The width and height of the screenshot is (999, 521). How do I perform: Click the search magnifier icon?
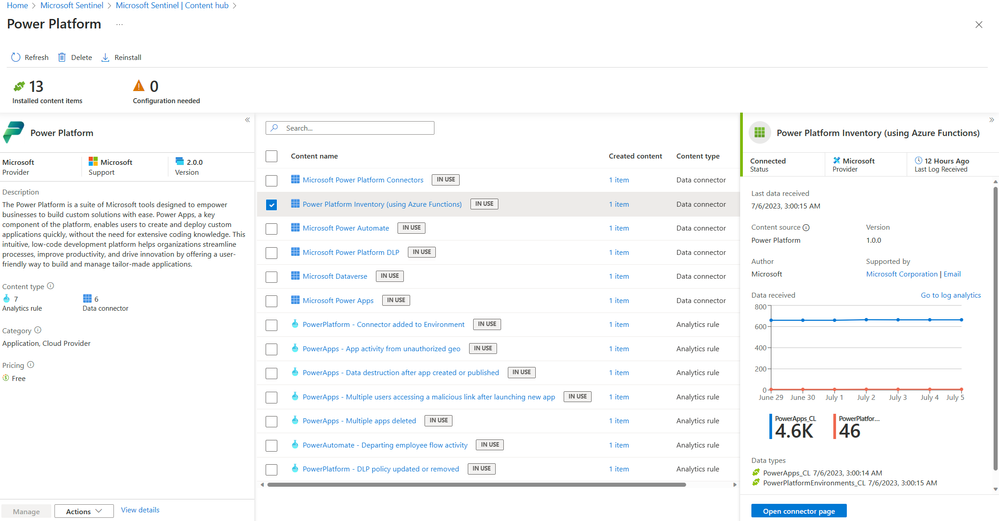pos(275,128)
